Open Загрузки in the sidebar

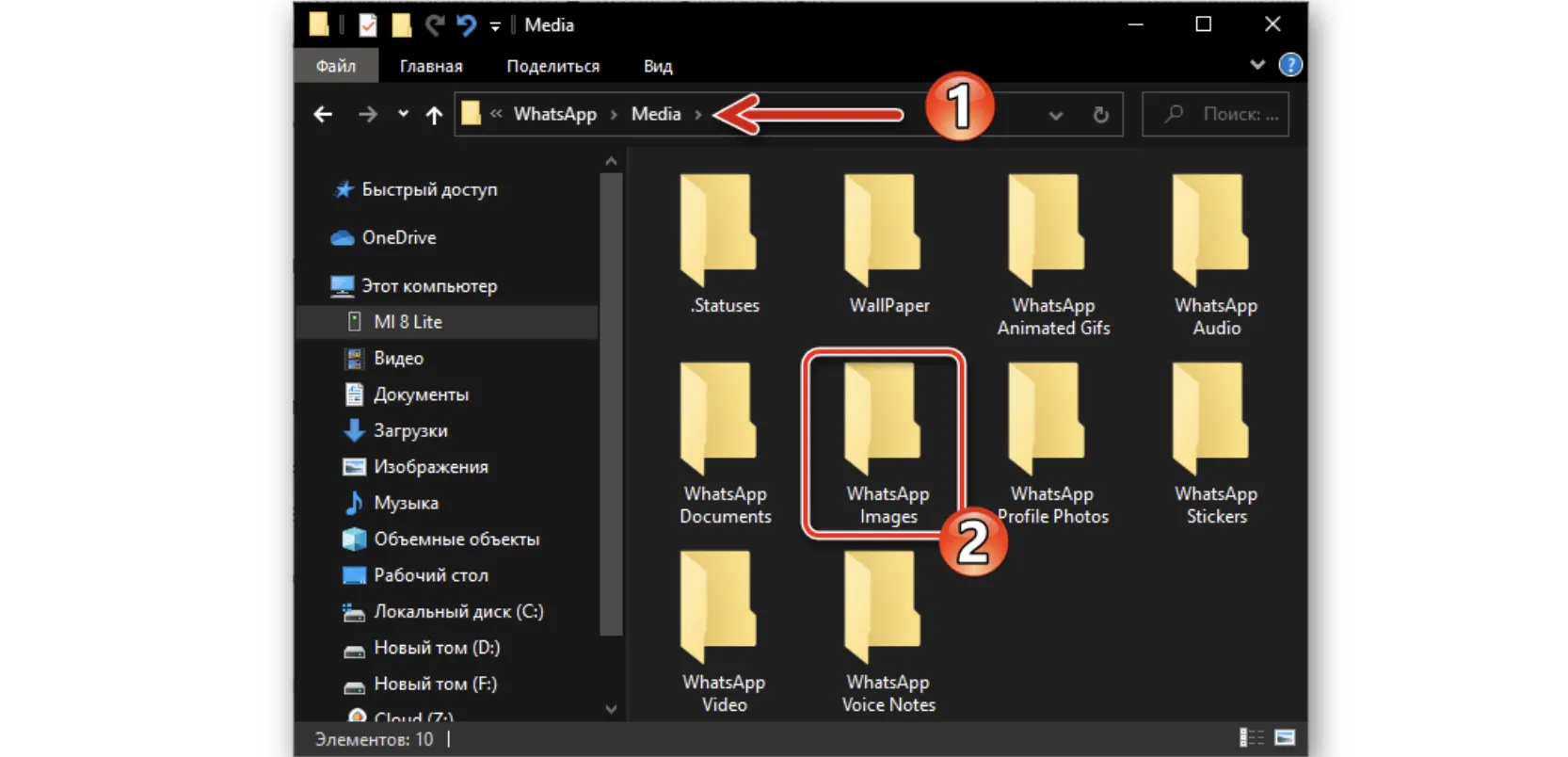tap(396, 431)
